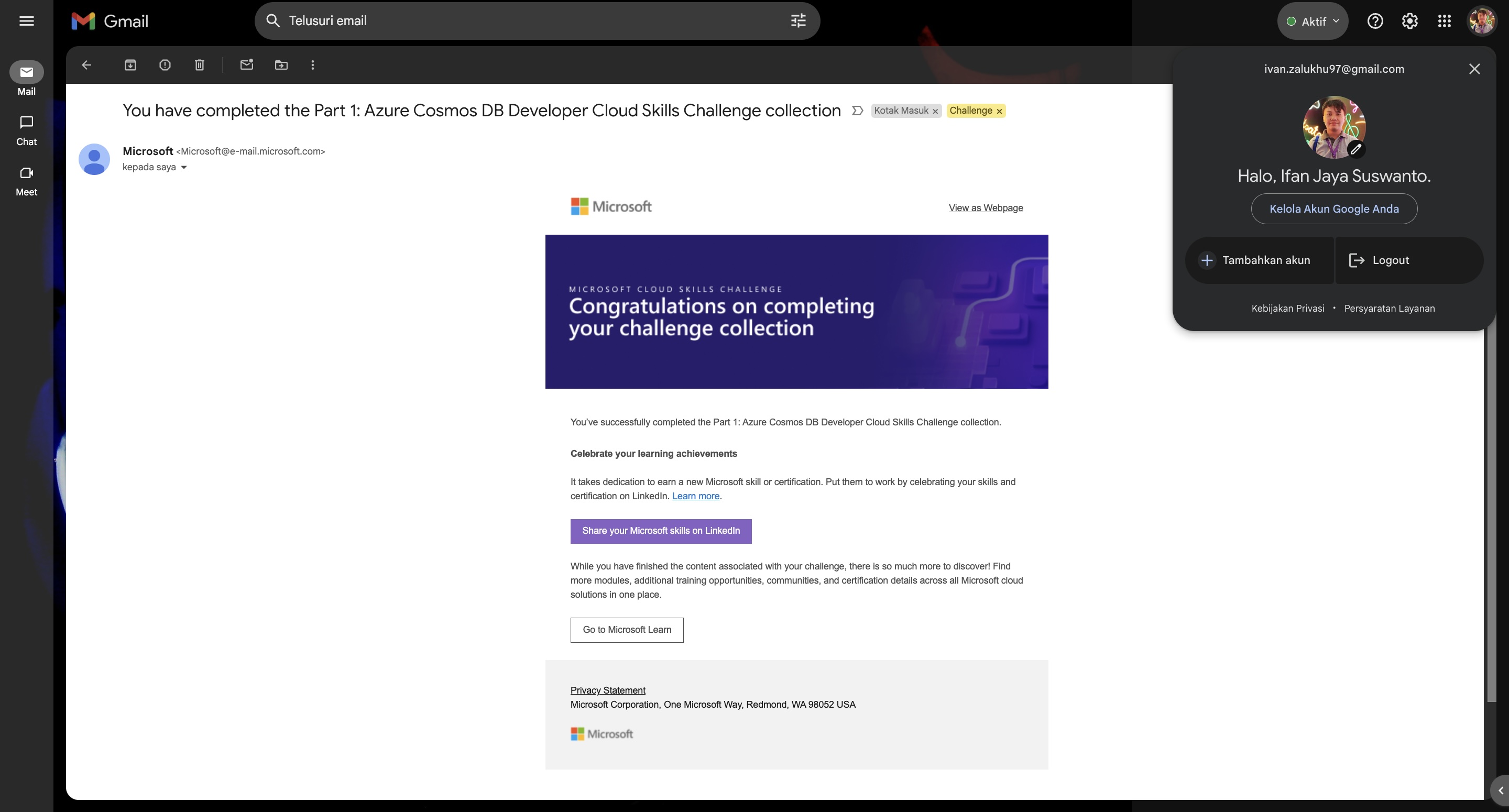1509x812 pixels.
Task: Mark the email as unread
Action: [x=247, y=65]
